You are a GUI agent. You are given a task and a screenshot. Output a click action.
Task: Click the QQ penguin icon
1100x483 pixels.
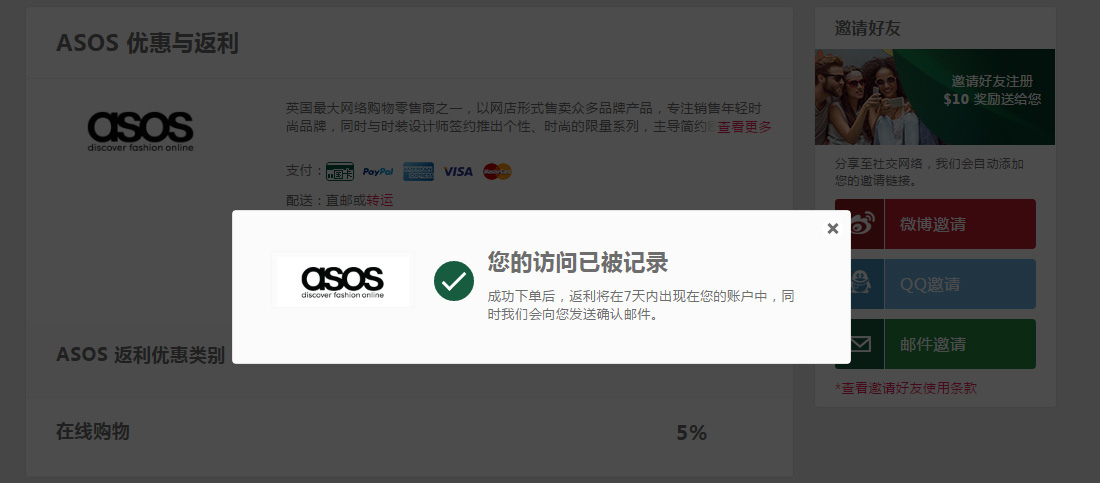860,284
